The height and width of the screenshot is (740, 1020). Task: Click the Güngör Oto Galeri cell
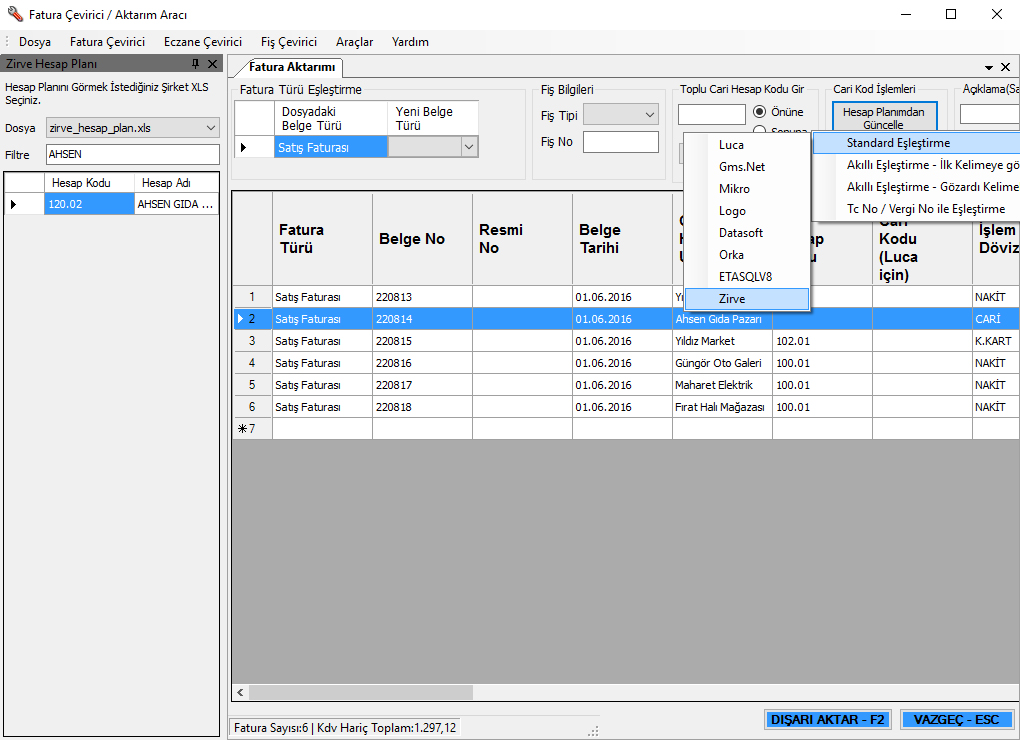[x=723, y=363]
